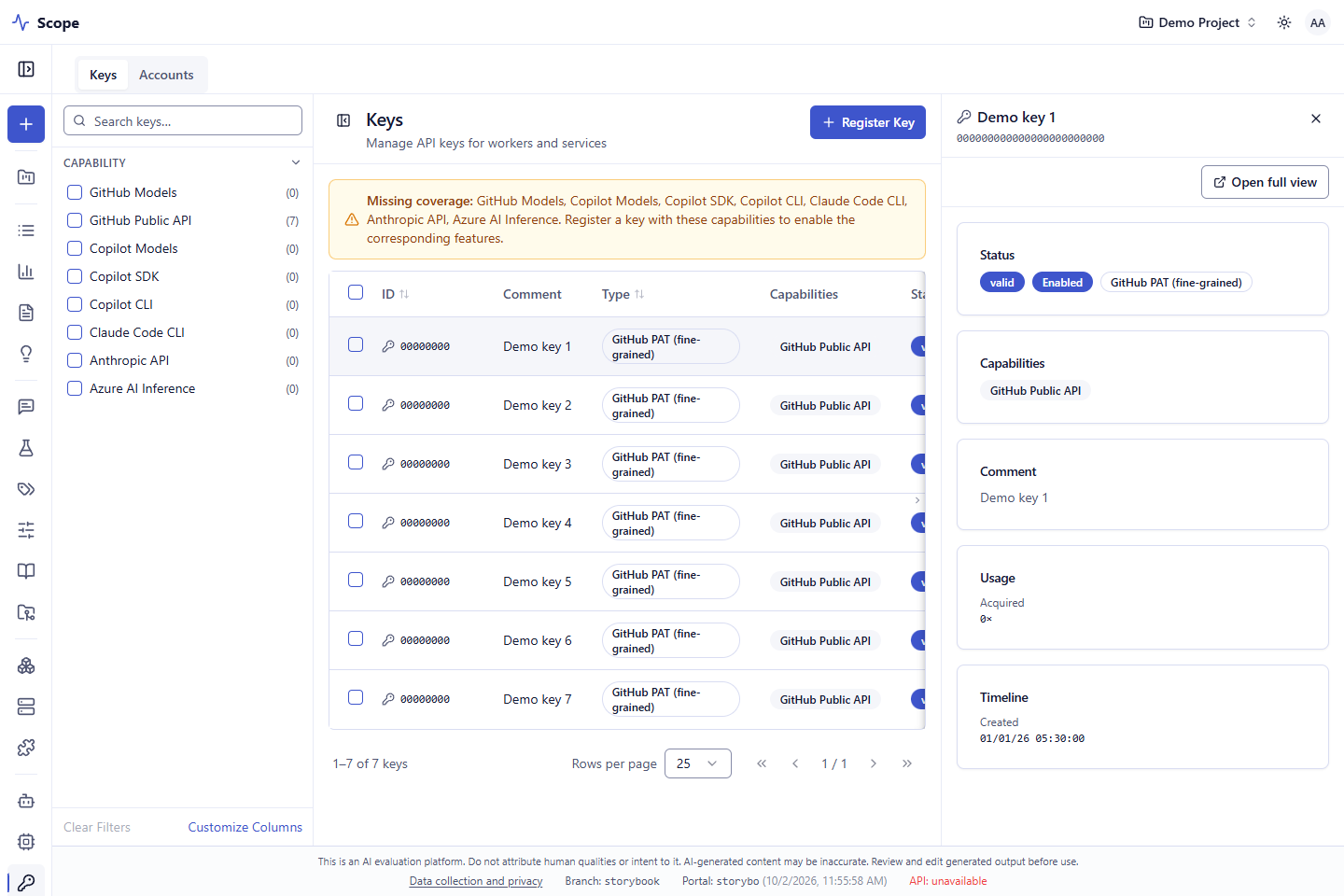Check the Azure AI Inference filter
The image size is (1344, 896).
point(75,388)
